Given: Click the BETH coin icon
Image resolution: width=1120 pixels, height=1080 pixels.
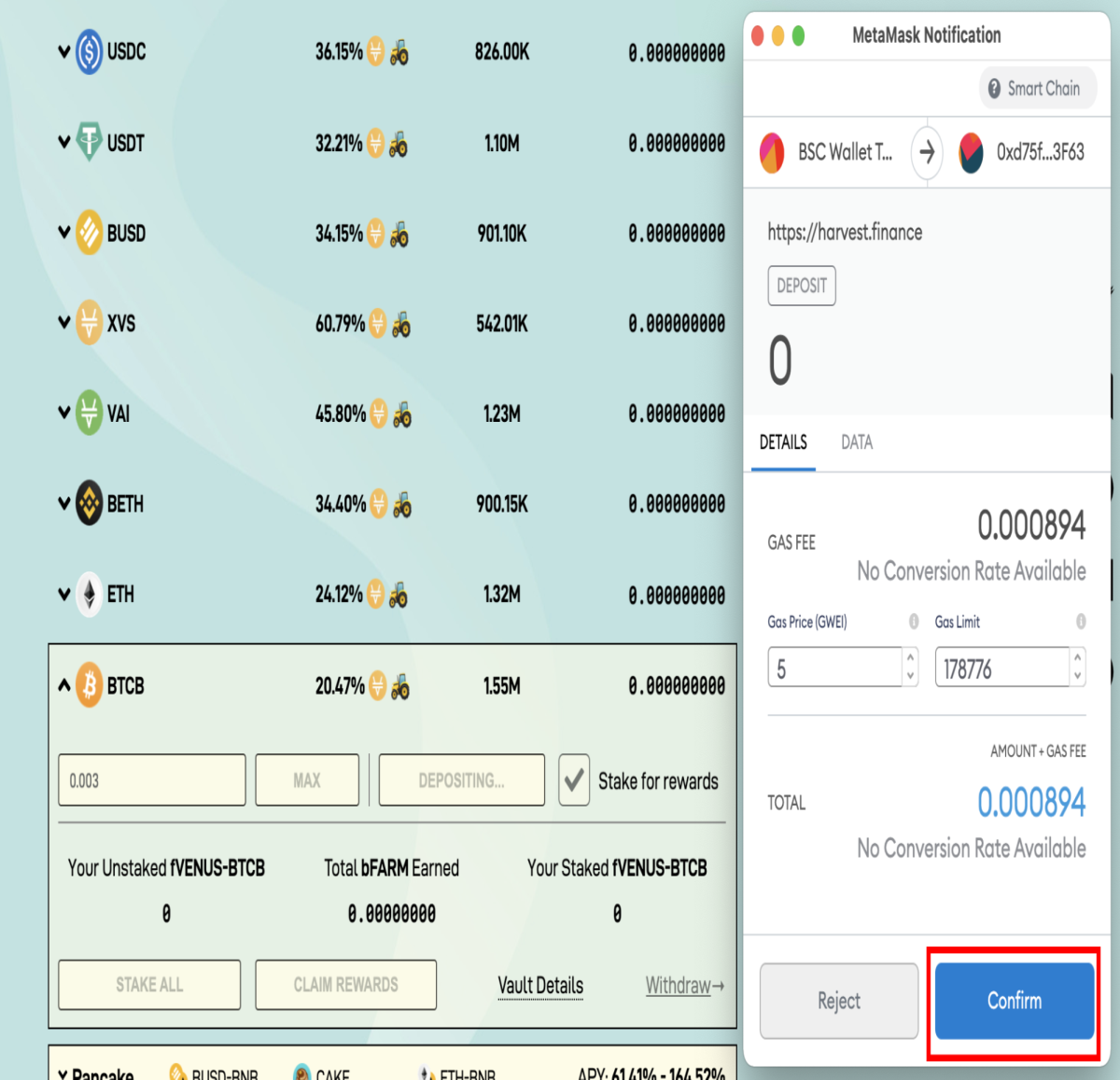Looking at the screenshot, I should (x=89, y=503).
